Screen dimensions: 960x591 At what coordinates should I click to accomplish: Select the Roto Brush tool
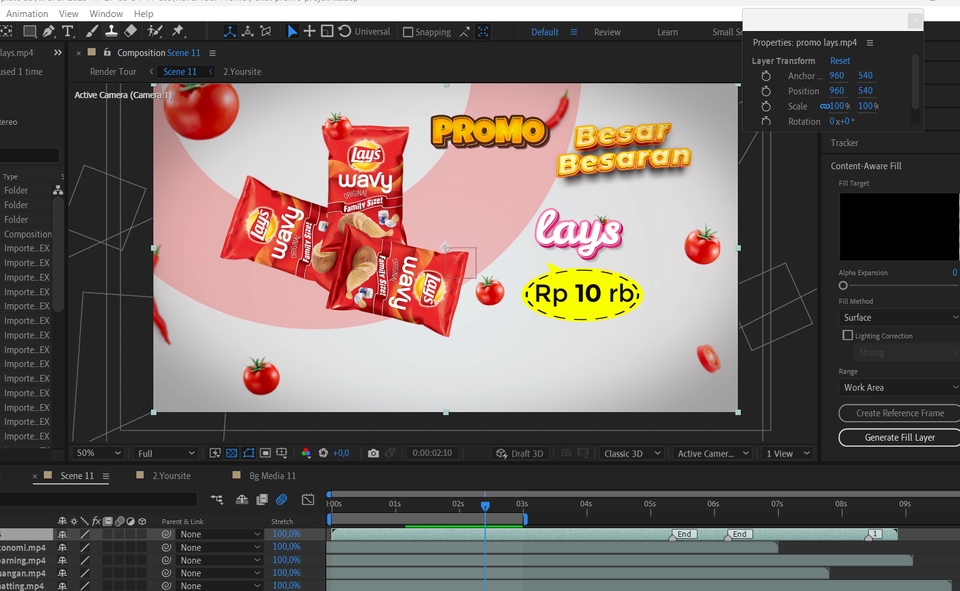click(155, 31)
